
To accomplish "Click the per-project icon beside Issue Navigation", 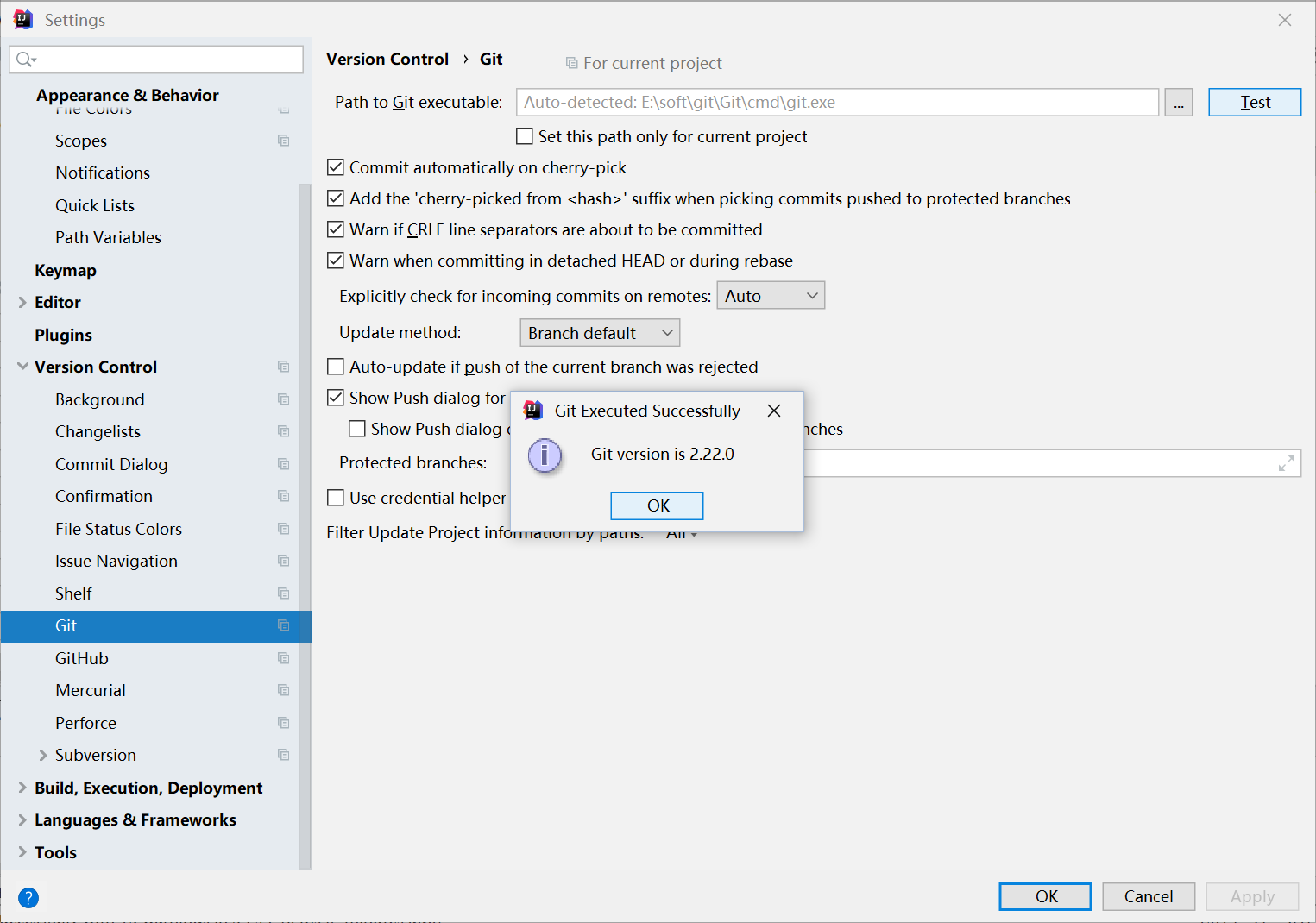I will point(283,561).
